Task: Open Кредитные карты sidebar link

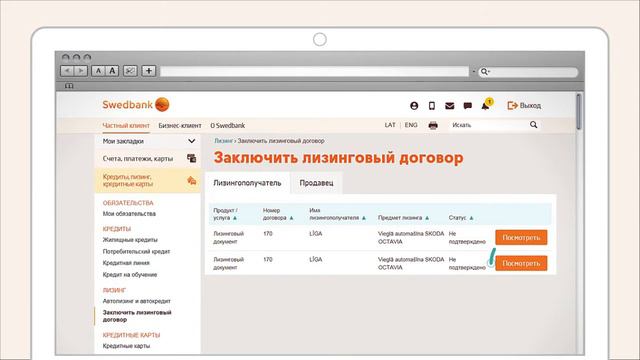Action: point(126,346)
